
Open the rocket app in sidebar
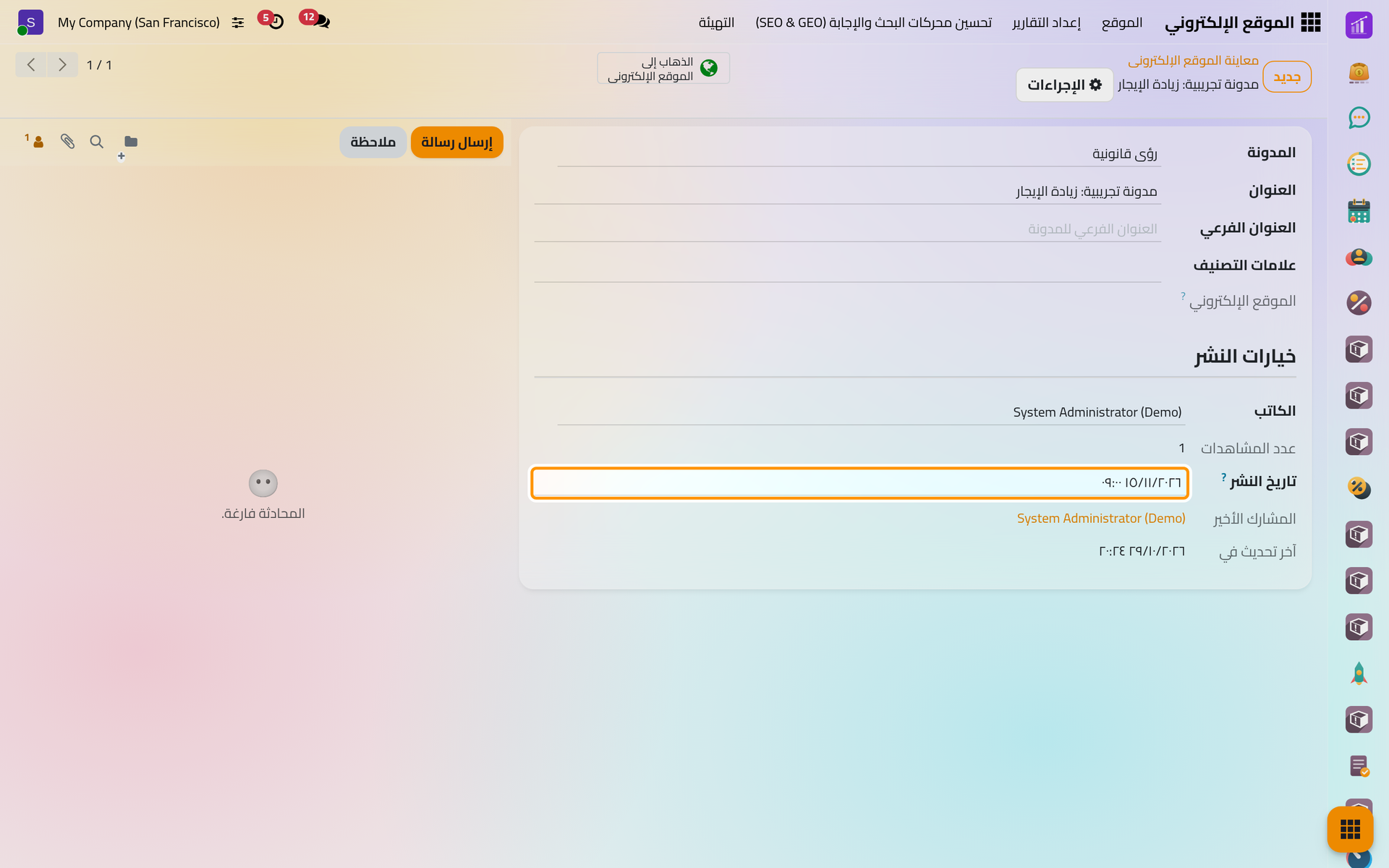tap(1359, 673)
